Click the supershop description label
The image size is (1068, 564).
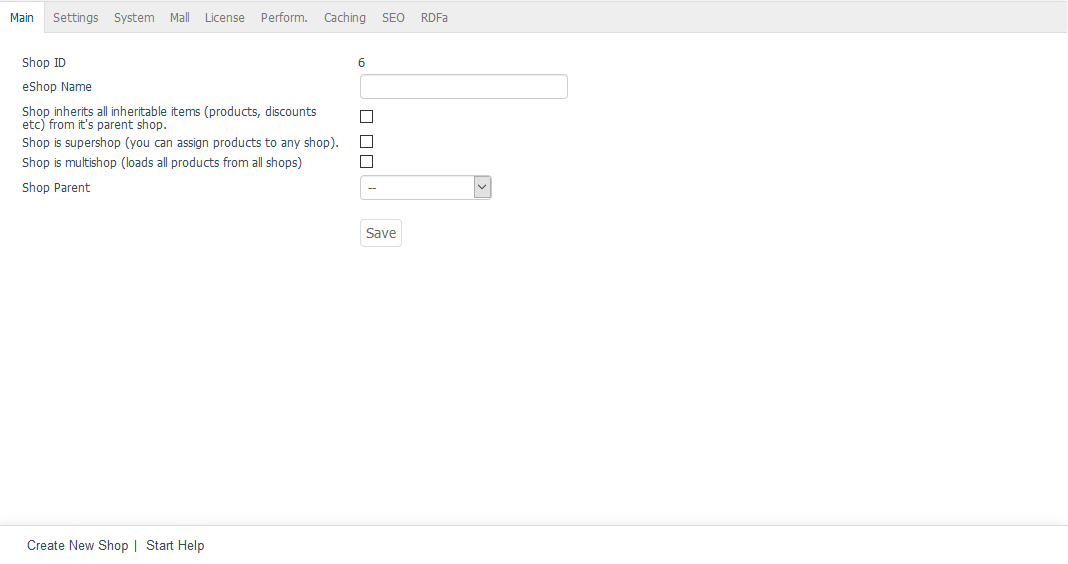[x=180, y=142]
